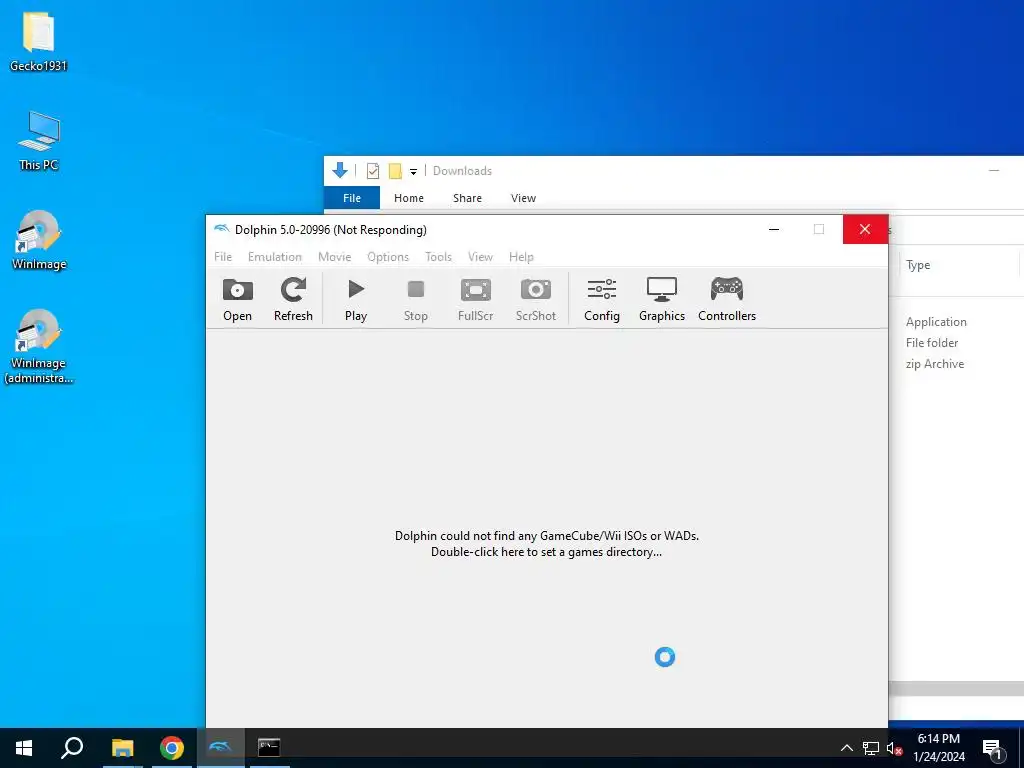The height and width of the screenshot is (768, 1024).
Task: Click the File tab in Downloads Explorer
Action: coord(352,198)
